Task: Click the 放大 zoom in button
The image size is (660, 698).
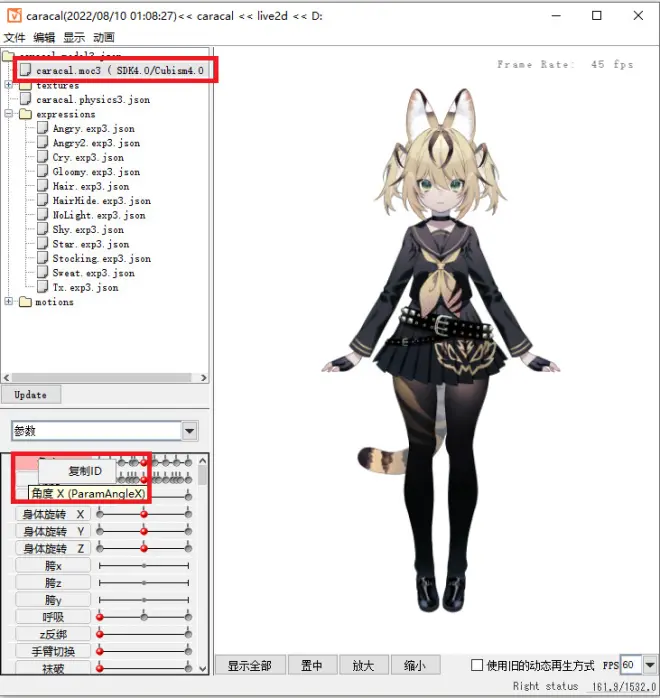Action: [364, 666]
